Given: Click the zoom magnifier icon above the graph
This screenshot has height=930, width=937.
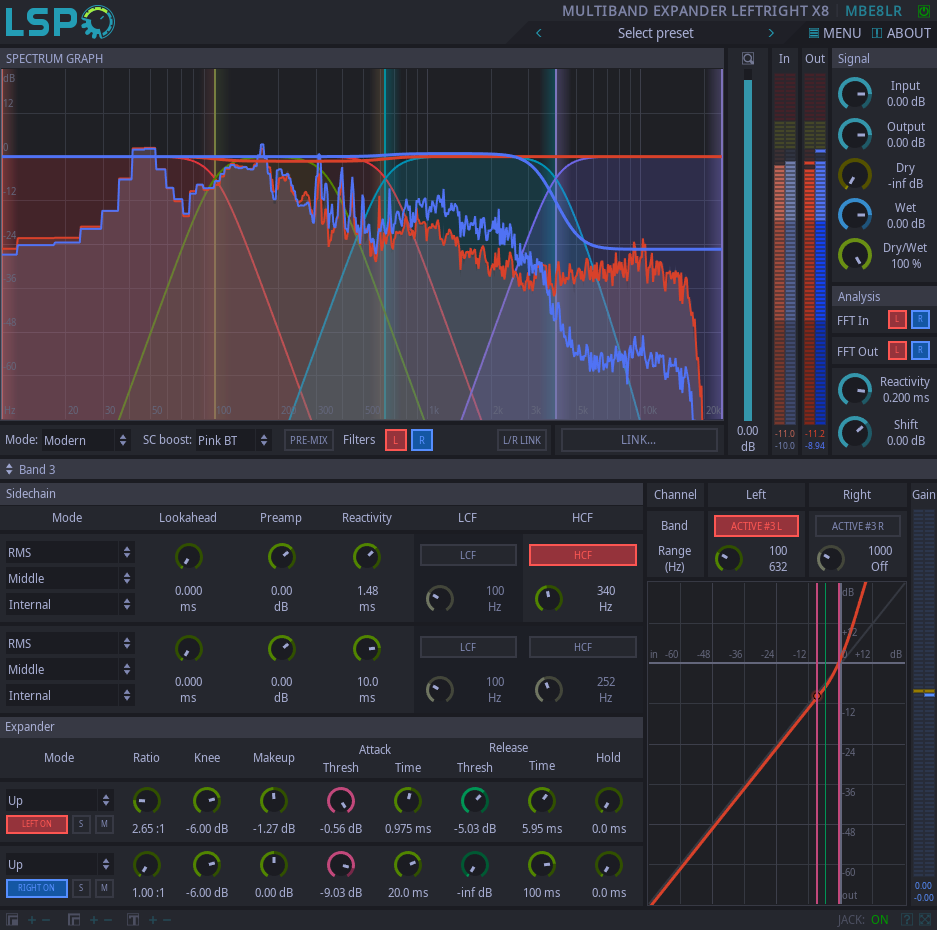Looking at the screenshot, I should point(747,59).
